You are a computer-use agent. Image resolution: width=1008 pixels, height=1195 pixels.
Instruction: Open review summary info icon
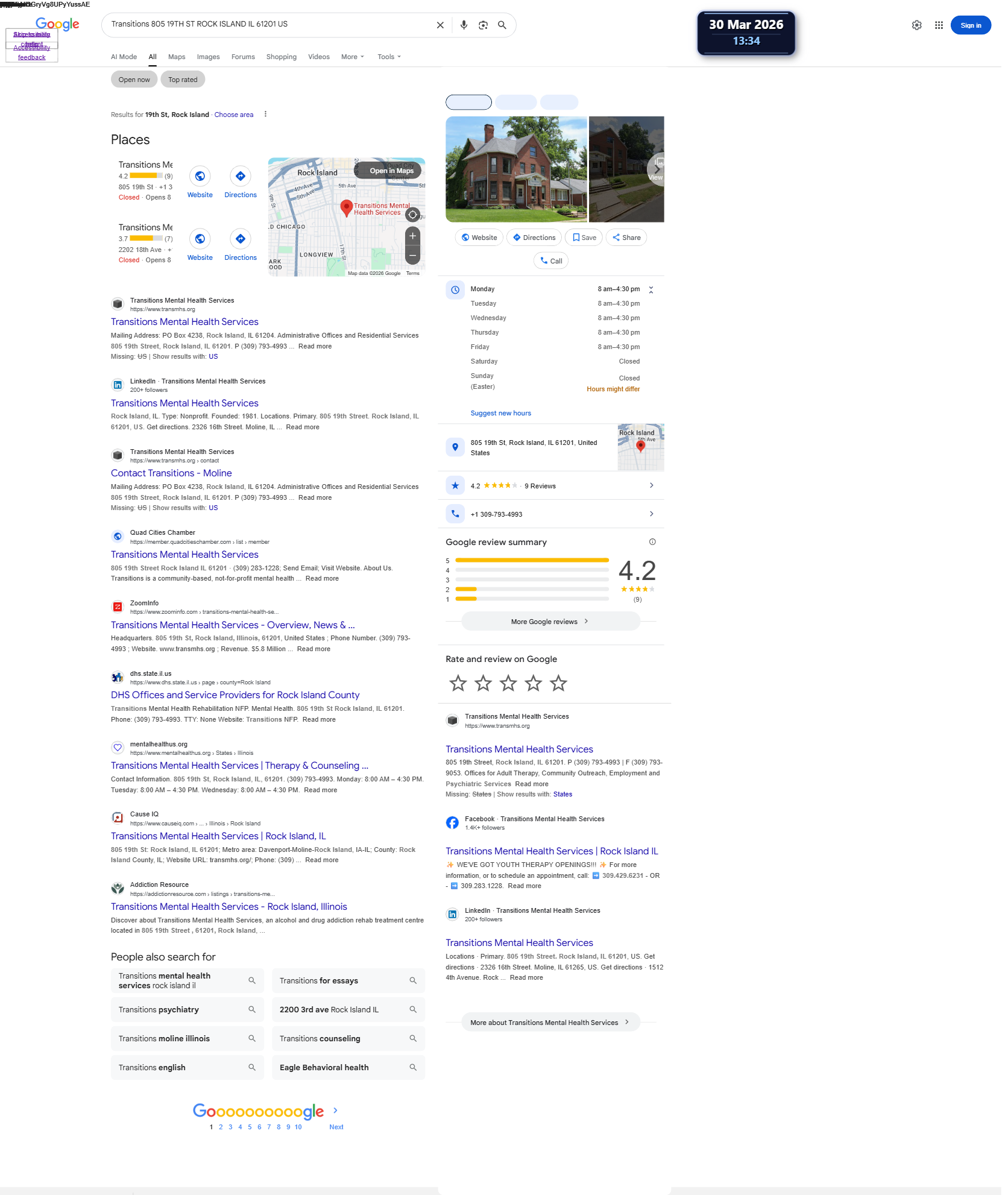click(652, 542)
